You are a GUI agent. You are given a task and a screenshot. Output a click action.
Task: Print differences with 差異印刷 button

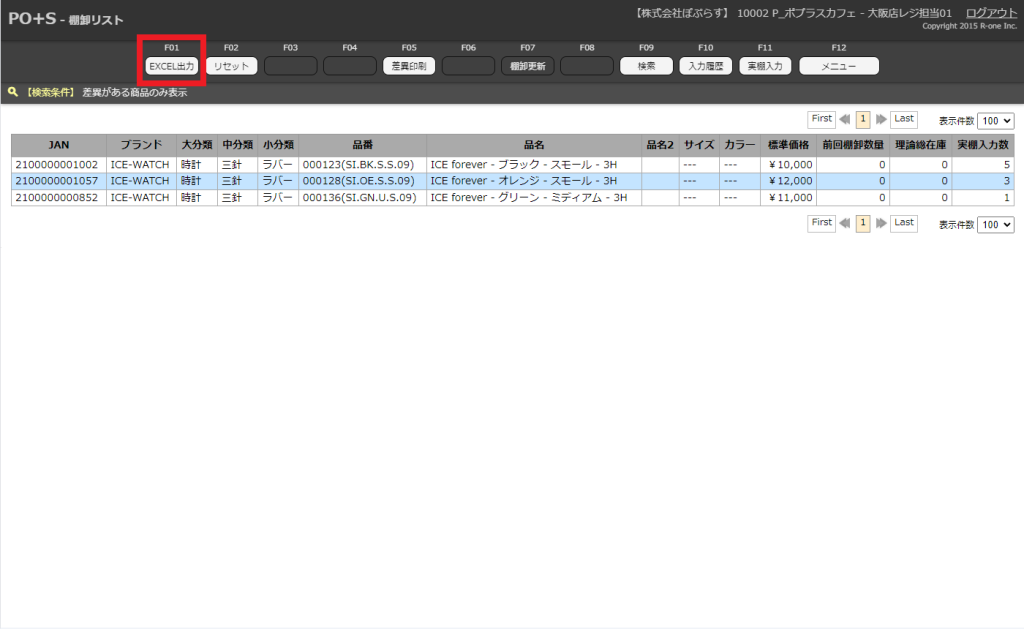coord(409,66)
